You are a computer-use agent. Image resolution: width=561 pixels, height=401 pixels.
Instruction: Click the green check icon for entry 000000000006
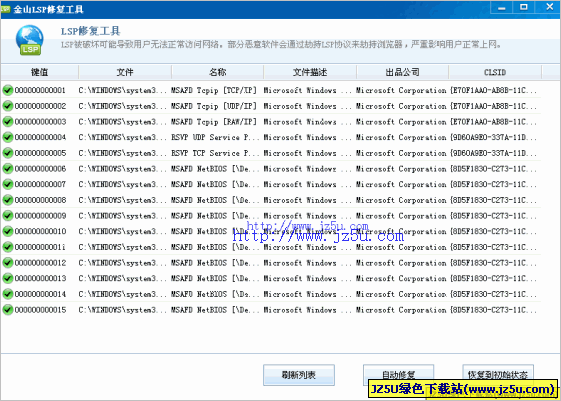[x=8, y=168]
